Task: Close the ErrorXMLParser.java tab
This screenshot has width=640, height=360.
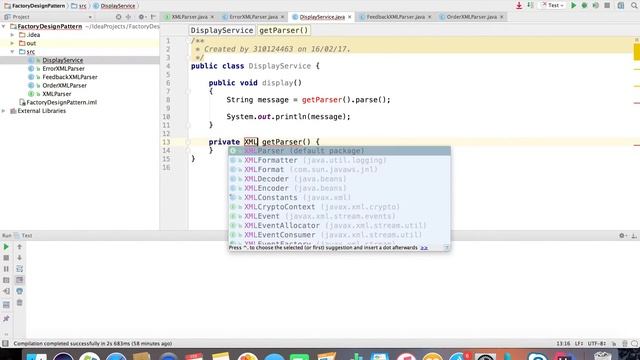Action: [x=282, y=17]
